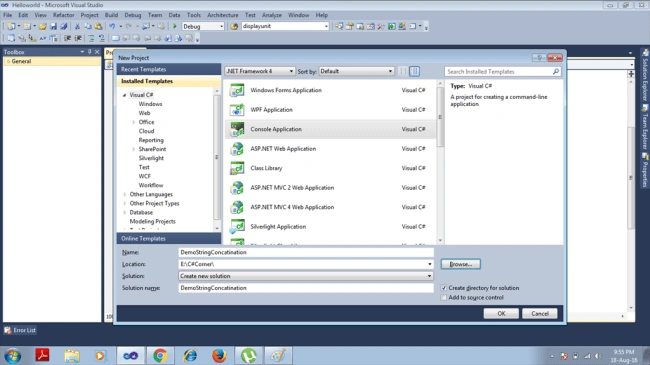Open the Refactor menu
The height and width of the screenshot is (365, 650).
[63, 15]
